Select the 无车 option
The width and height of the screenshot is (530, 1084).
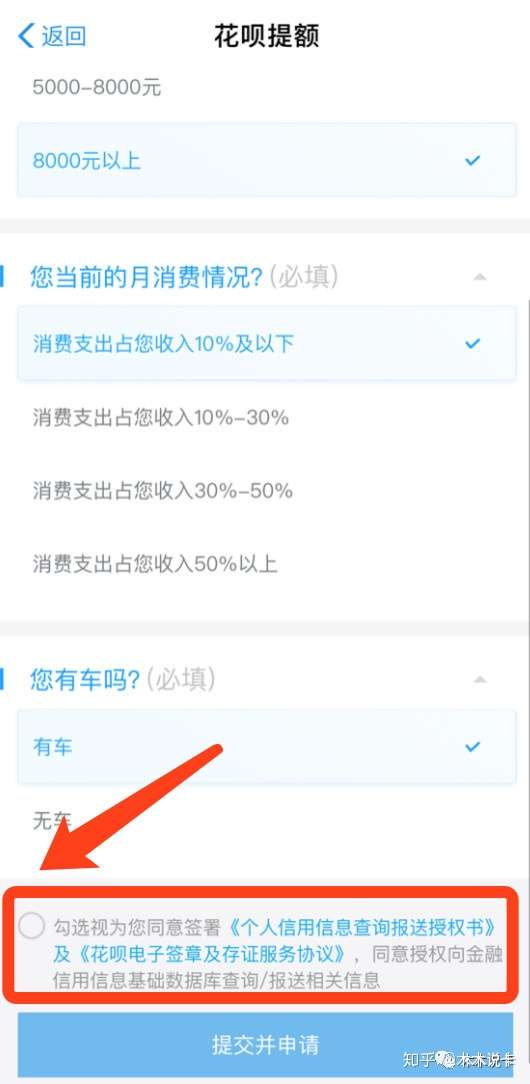pos(266,821)
